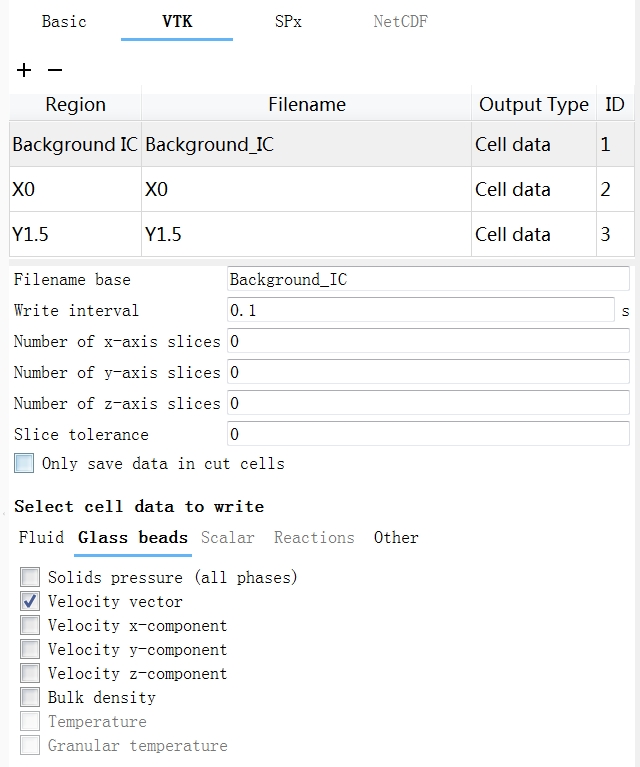This screenshot has width=640, height=767.
Task: Tick the Bulk density checkbox
Action: [x=30, y=698]
